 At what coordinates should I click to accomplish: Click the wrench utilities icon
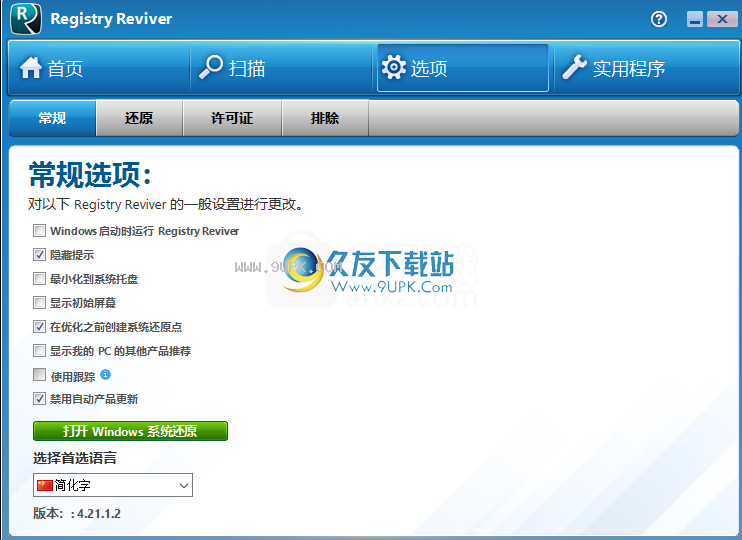(x=574, y=67)
